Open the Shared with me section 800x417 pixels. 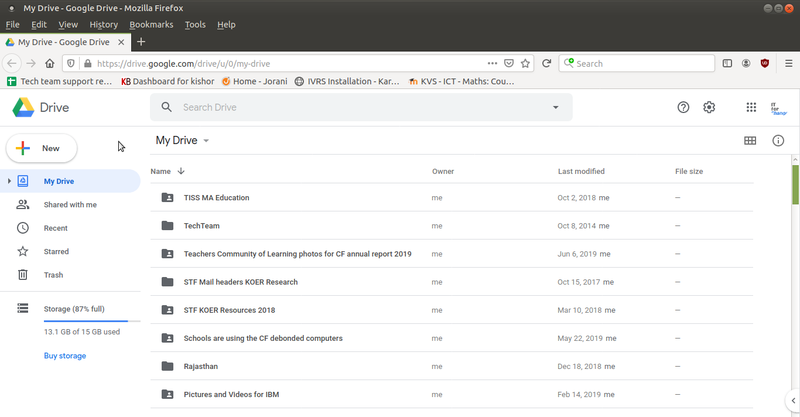[70, 205]
